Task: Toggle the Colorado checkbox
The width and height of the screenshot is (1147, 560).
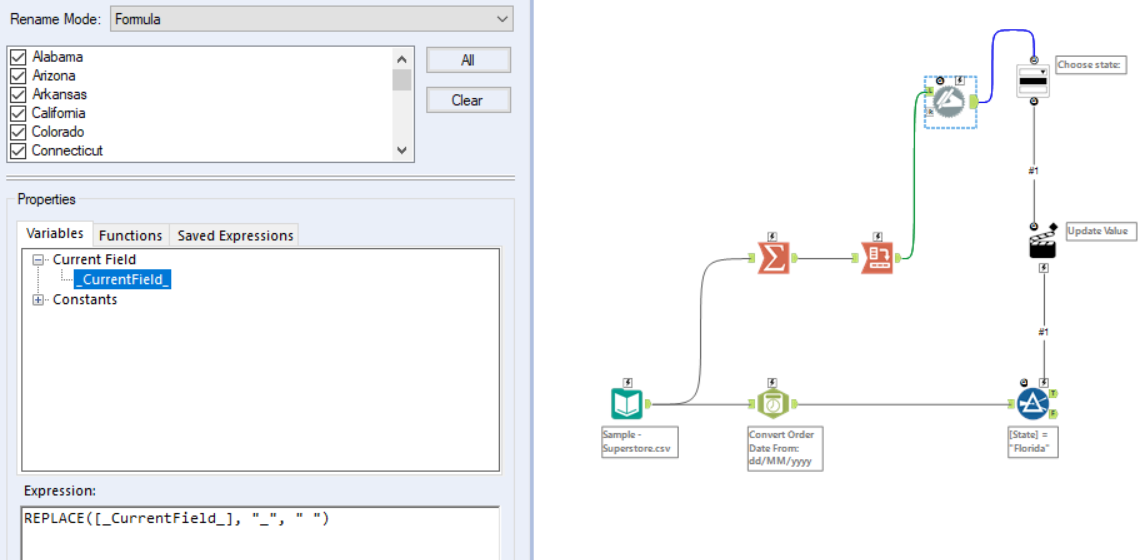Action: pos(19,132)
